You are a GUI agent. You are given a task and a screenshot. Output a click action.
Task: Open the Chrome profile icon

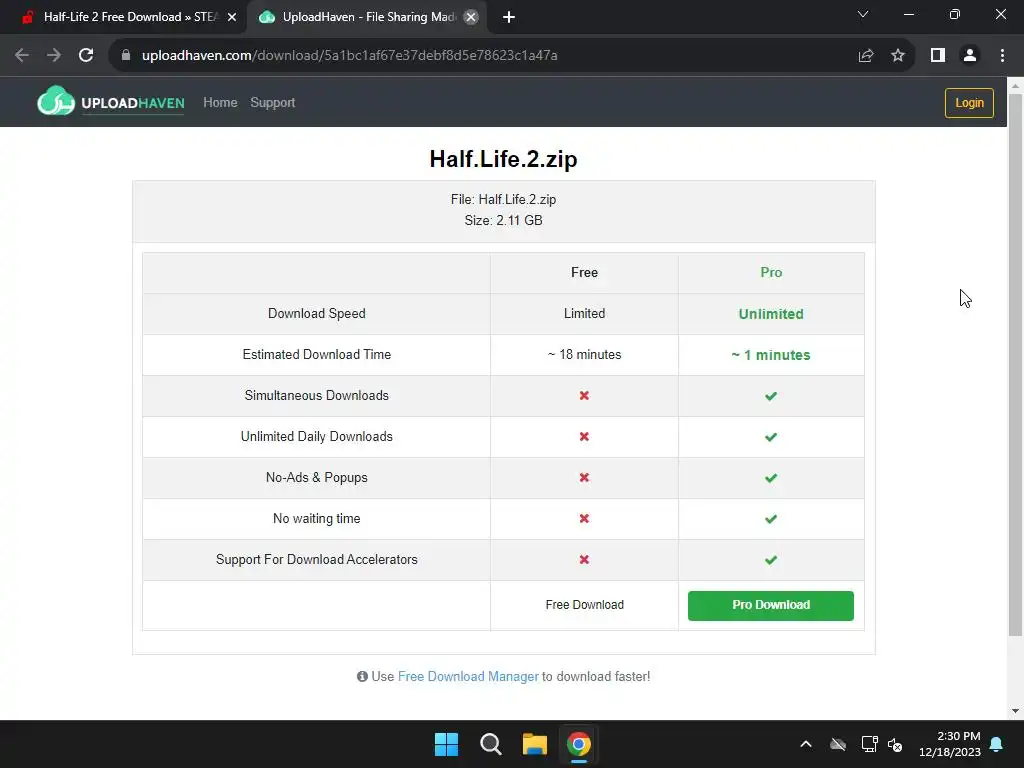(970, 56)
